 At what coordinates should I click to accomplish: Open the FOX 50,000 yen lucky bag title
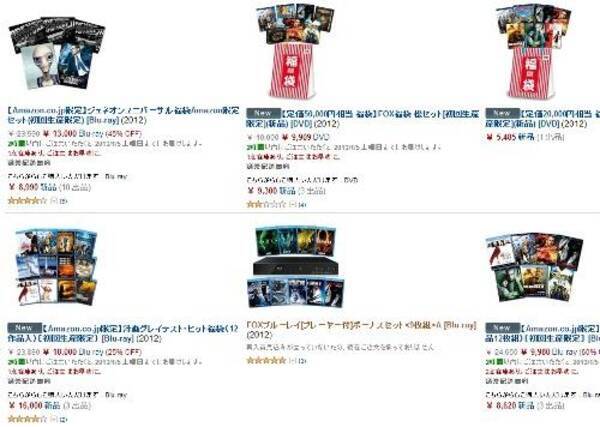click(362, 119)
